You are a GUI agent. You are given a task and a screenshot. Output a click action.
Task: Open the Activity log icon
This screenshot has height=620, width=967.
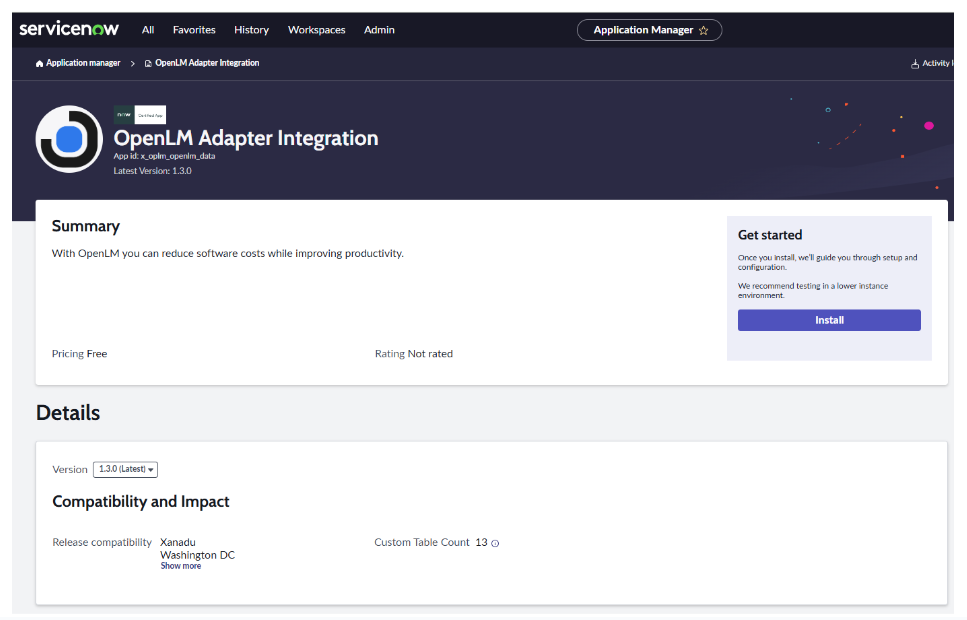pyautogui.click(x=915, y=64)
